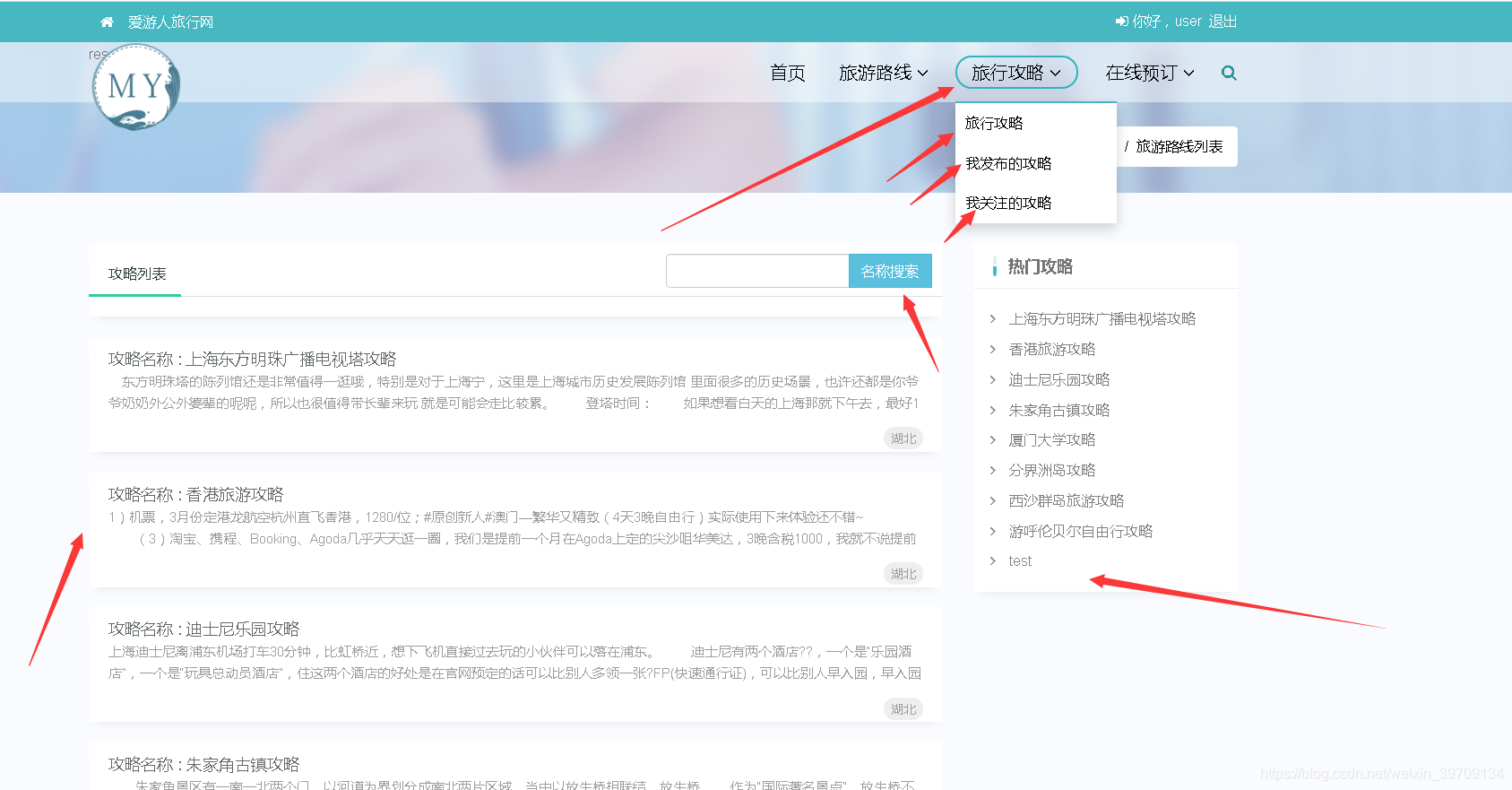Viewport: 1512px width, 790px height.
Task: Open the search magnifier icon in navigation
Action: [1229, 74]
